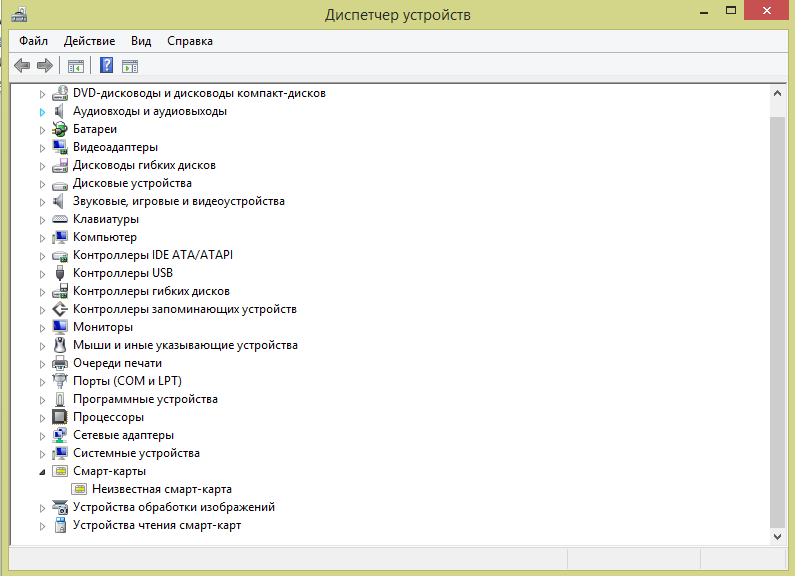Toggle the console tree pane toolbar icon

click(76, 66)
